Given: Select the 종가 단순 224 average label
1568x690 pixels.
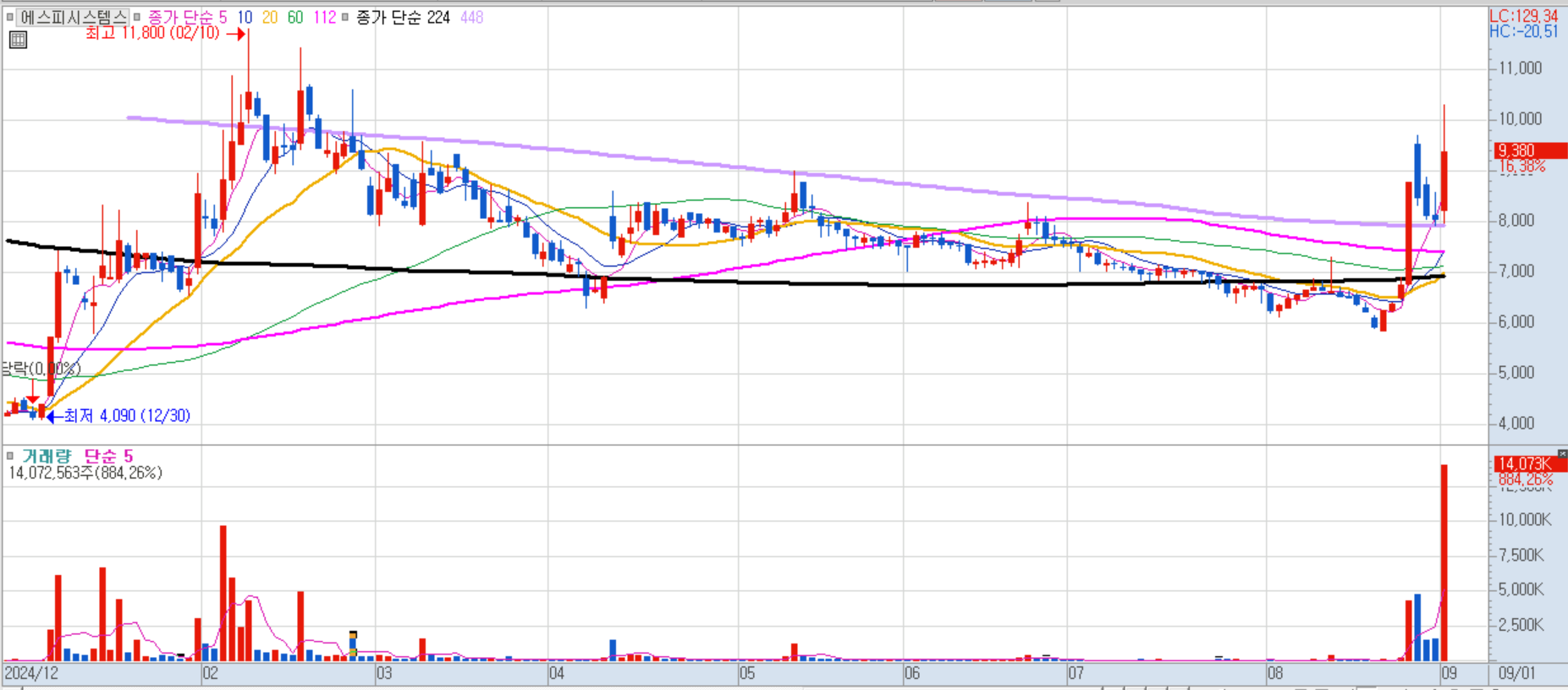Looking at the screenshot, I should [403, 17].
